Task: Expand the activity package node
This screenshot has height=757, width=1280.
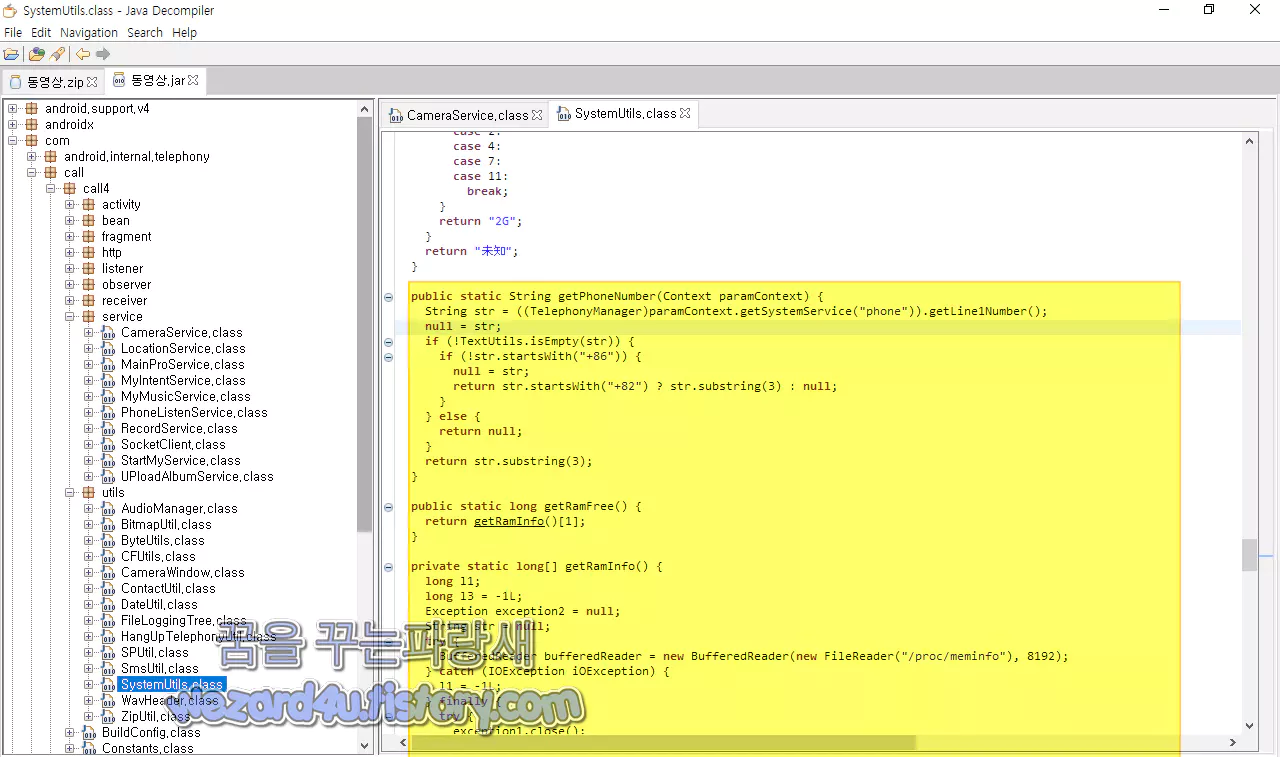Action: point(70,204)
